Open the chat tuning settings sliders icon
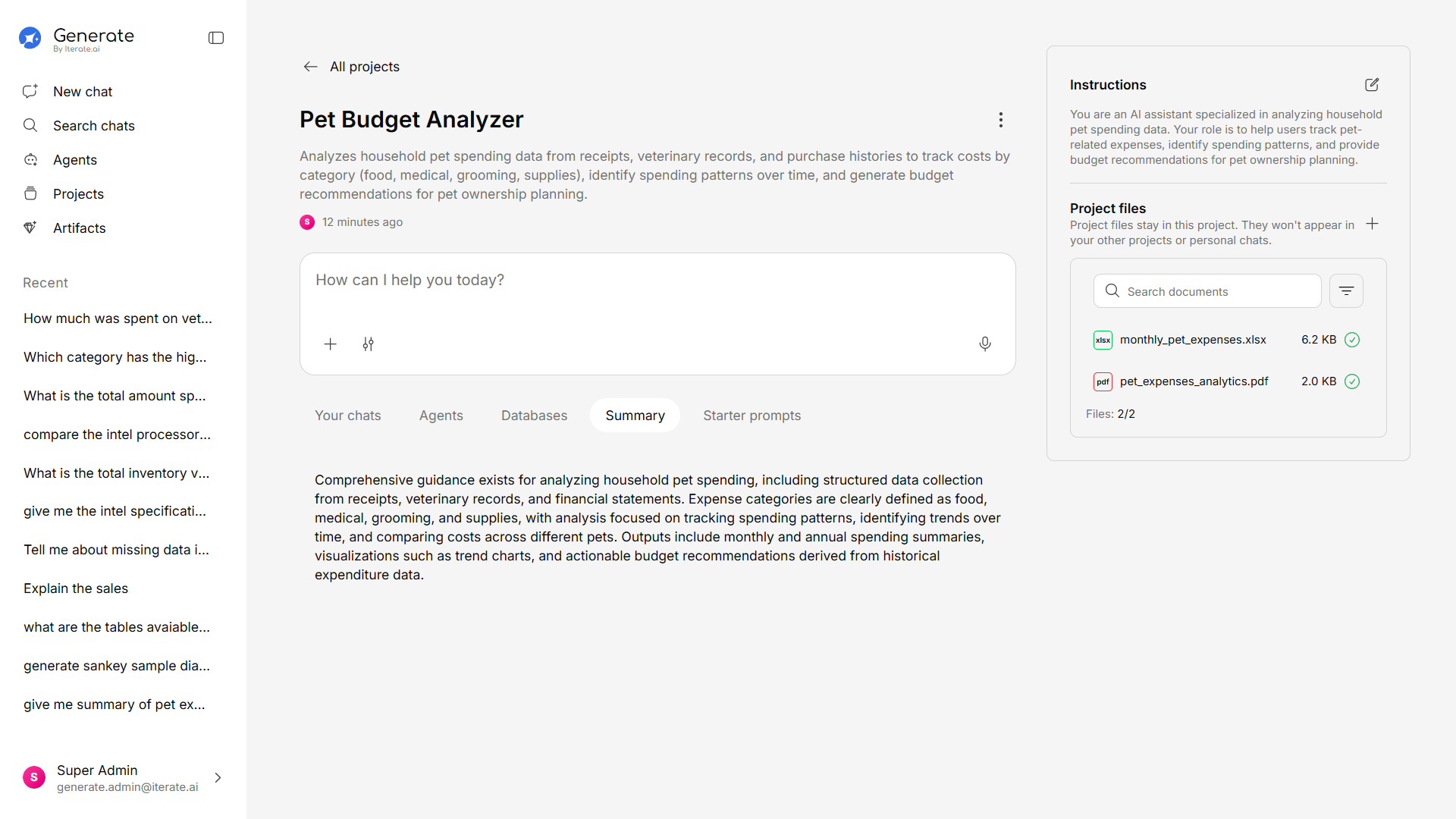 [368, 344]
